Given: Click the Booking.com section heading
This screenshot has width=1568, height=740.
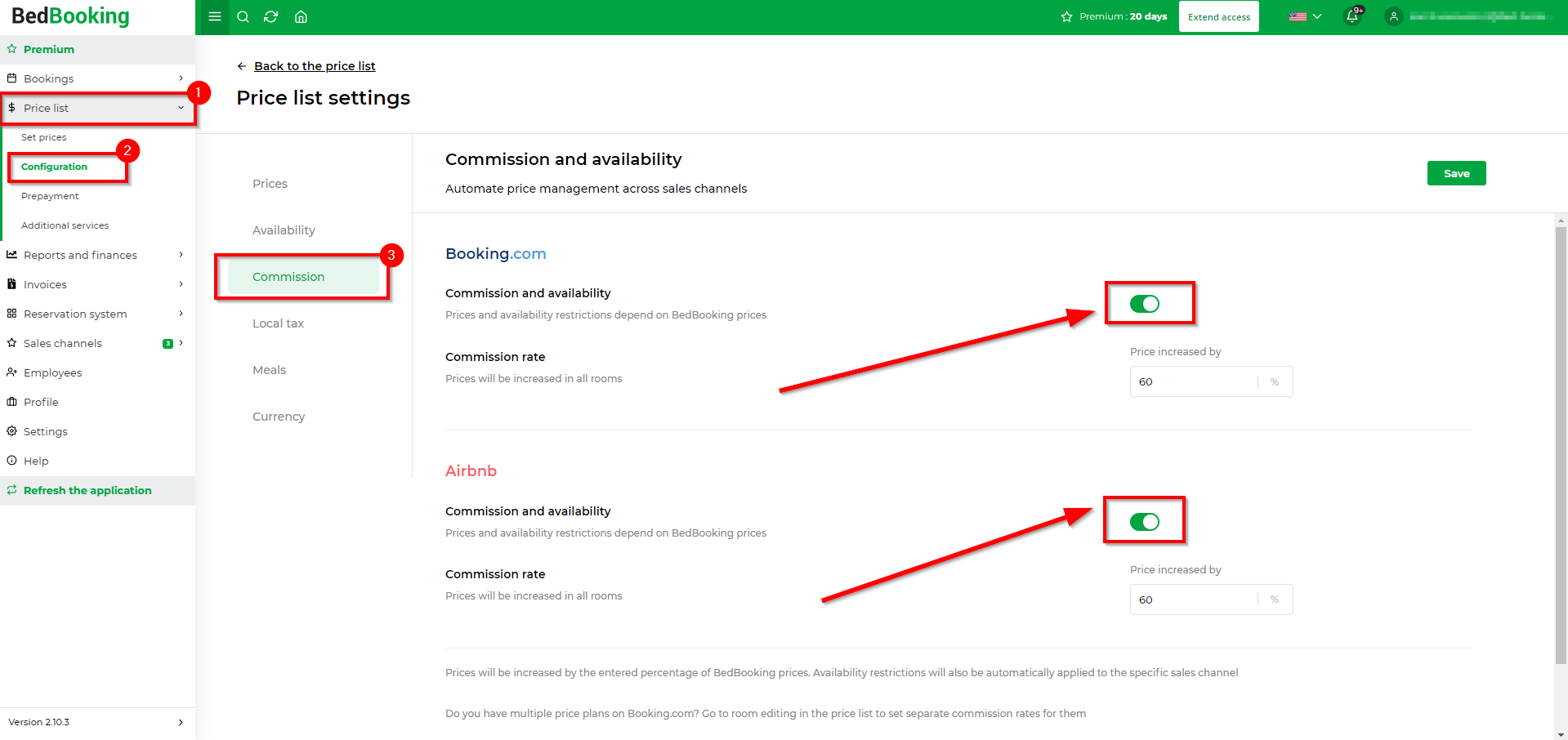Looking at the screenshot, I should click(x=496, y=254).
